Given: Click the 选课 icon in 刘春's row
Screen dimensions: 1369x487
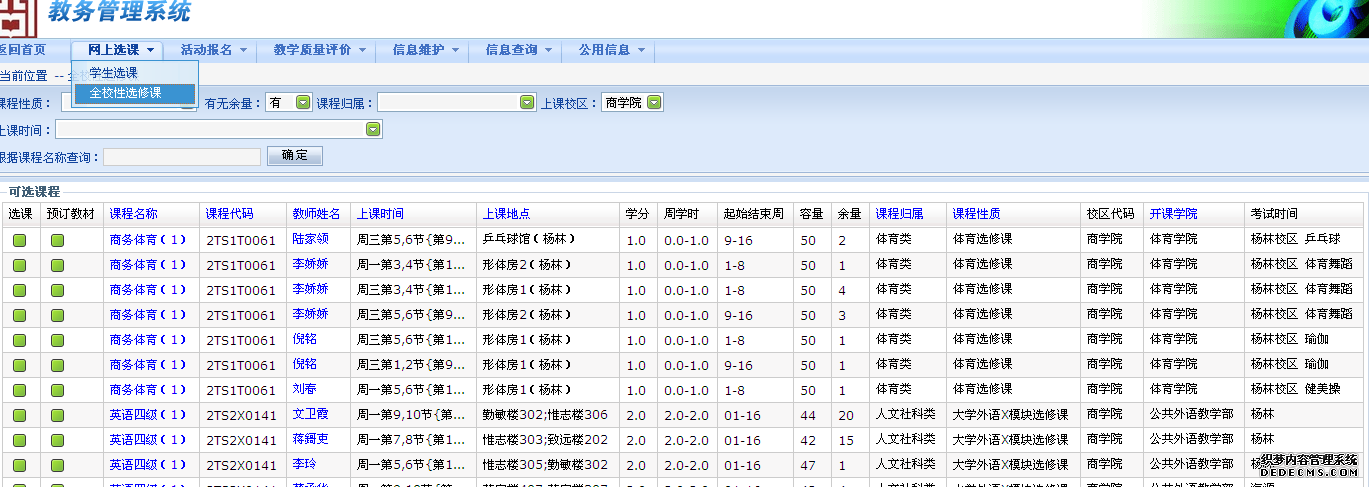Looking at the screenshot, I should pyautogui.click(x=19, y=390).
